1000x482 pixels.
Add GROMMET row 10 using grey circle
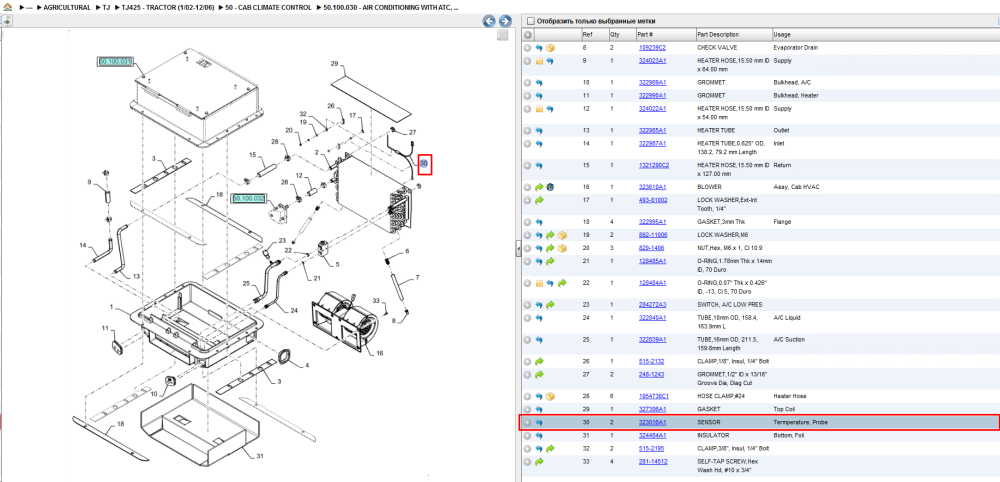pos(527,83)
